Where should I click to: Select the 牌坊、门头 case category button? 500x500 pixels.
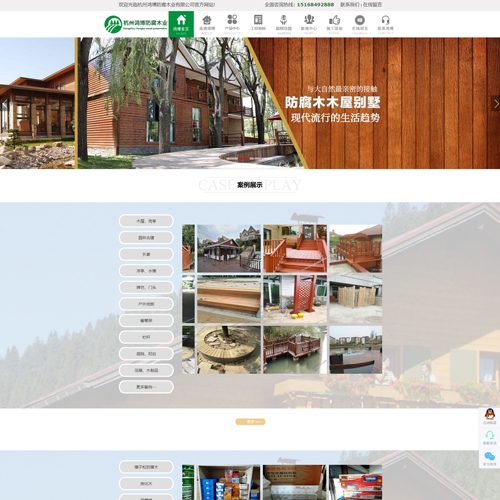146,287
